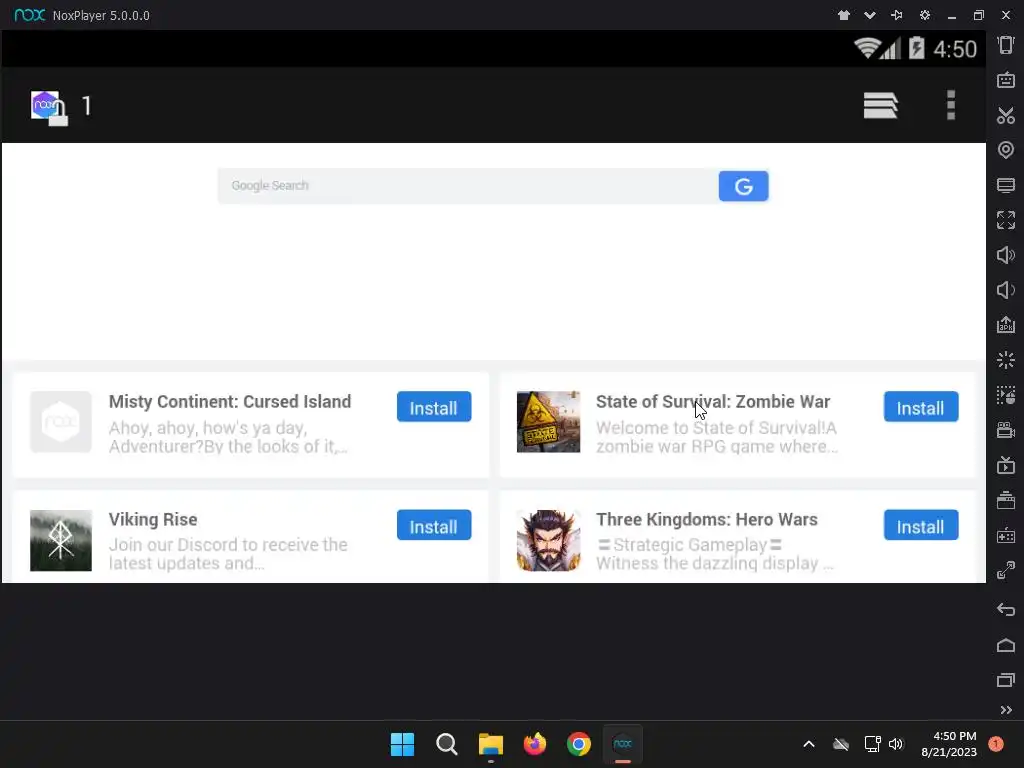Click the volume down speaker icon

(1006, 290)
